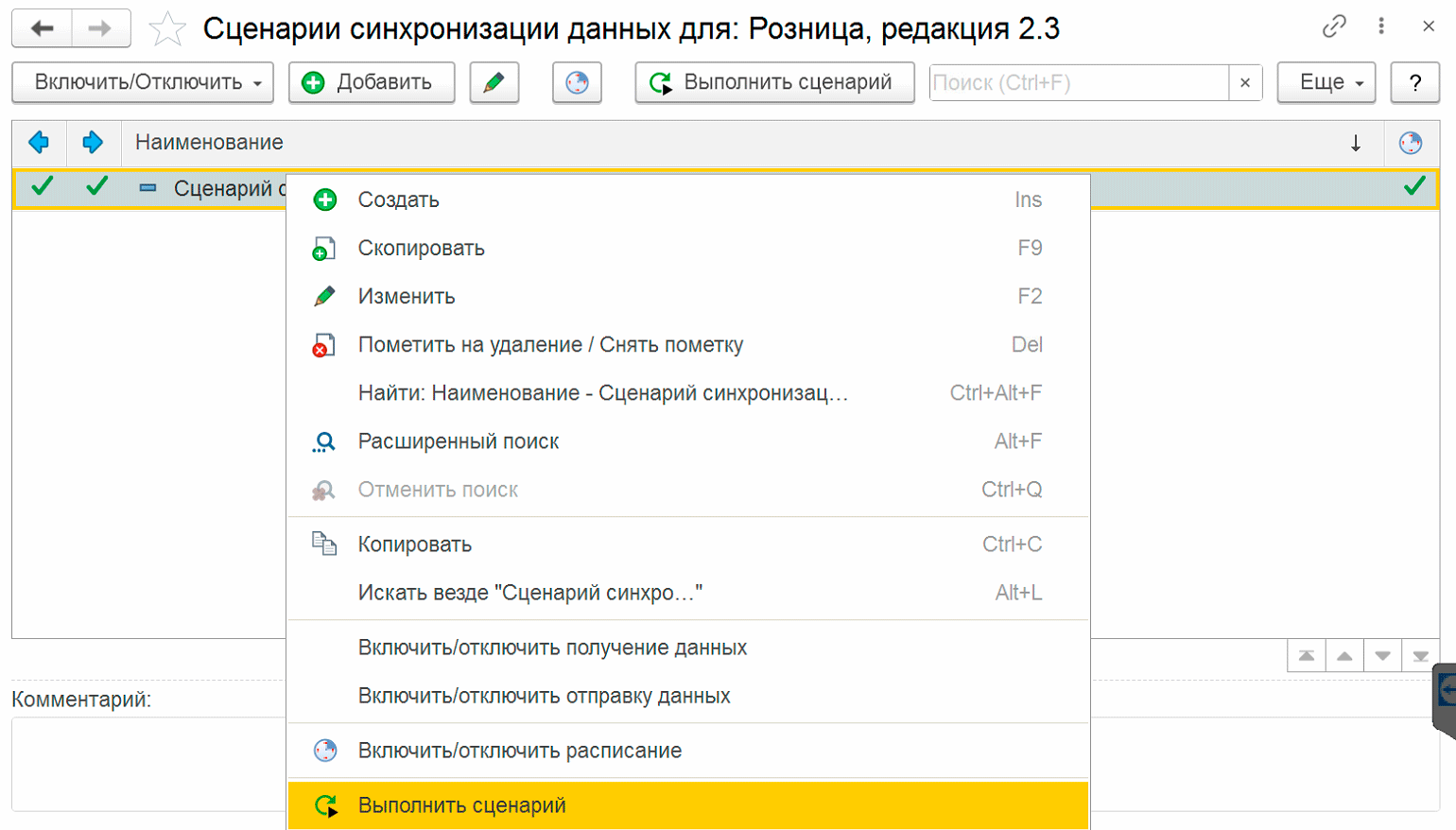Toggle data sending checkmark in scenario row
The height and width of the screenshot is (830, 1456).
(95, 187)
